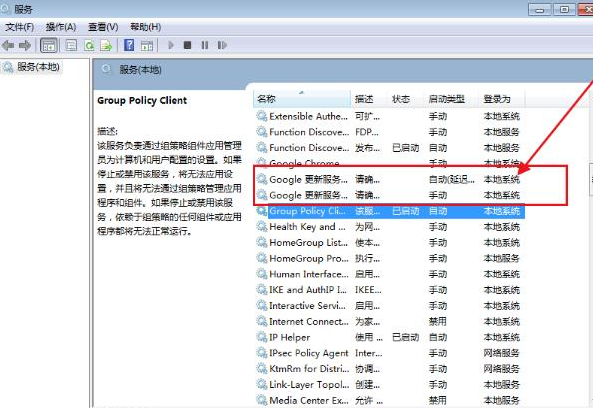
Task: Click the blue Help toolbar icon
Action: pos(129,45)
